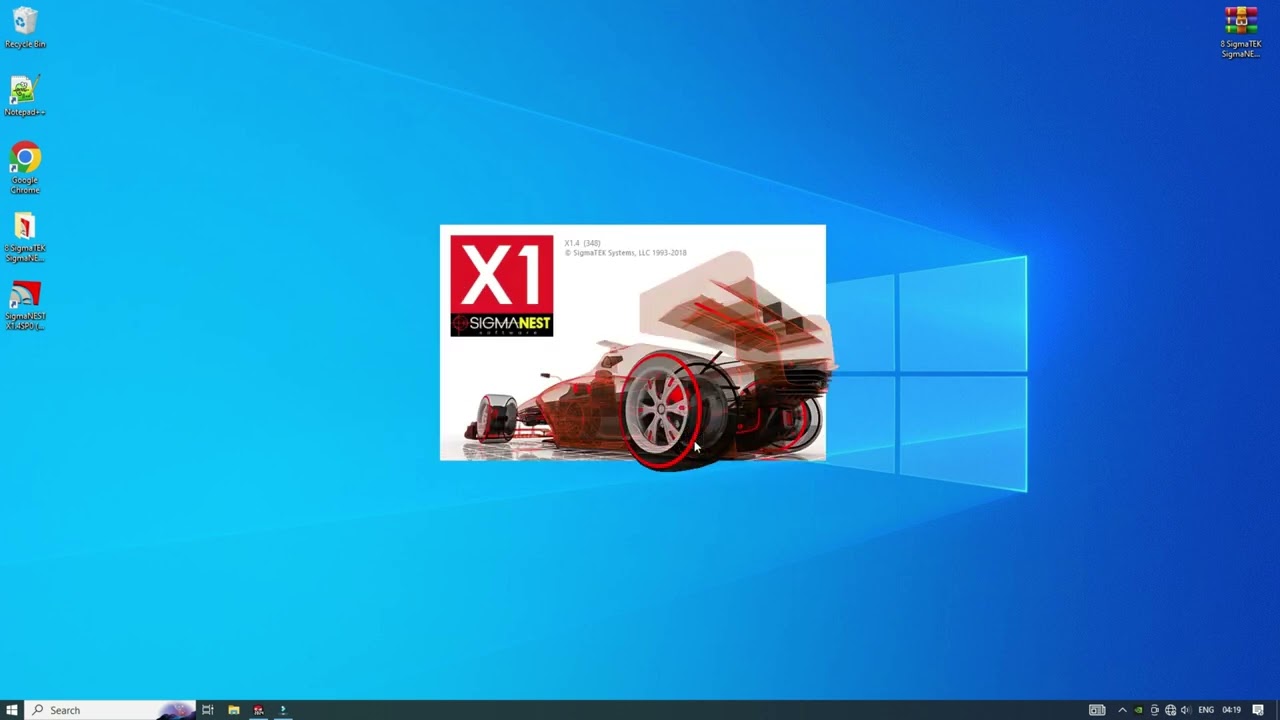This screenshot has height=720, width=1280.
Task: Click the ENG language indicator
Action: pos(1206,710)
